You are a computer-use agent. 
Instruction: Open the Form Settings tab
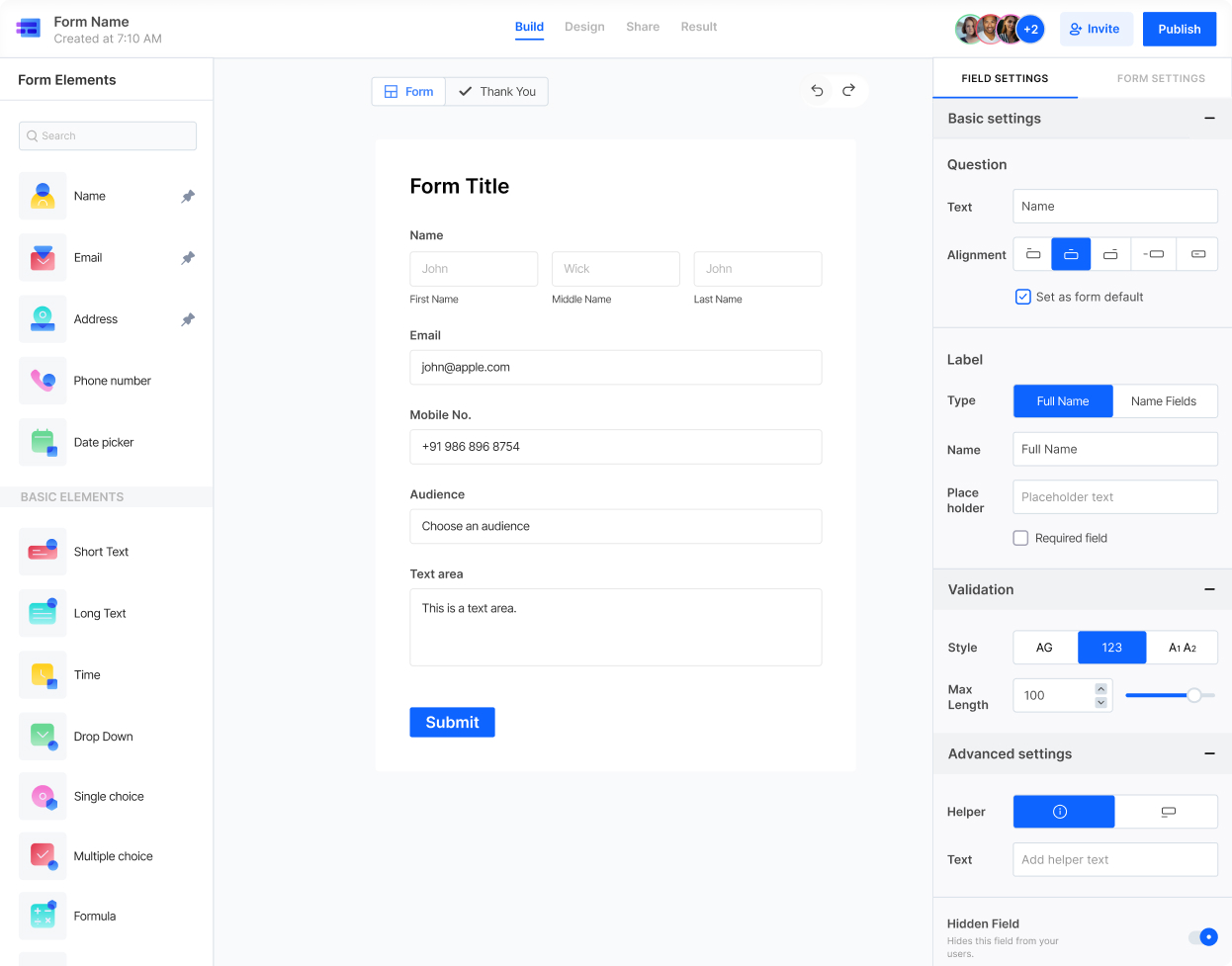(x=1161, y=78)
